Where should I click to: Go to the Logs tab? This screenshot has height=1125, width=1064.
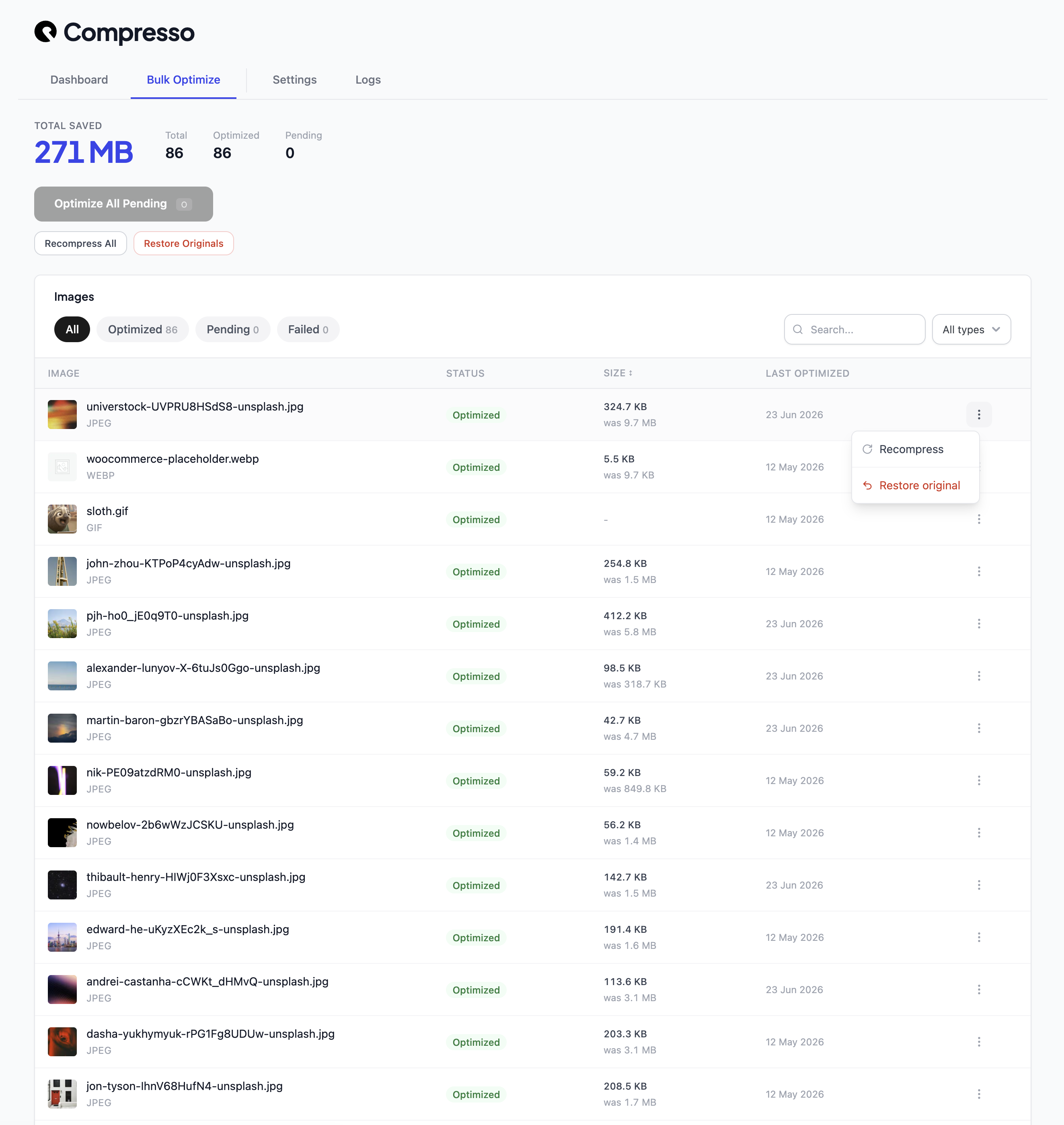click(x=368, y=79)
